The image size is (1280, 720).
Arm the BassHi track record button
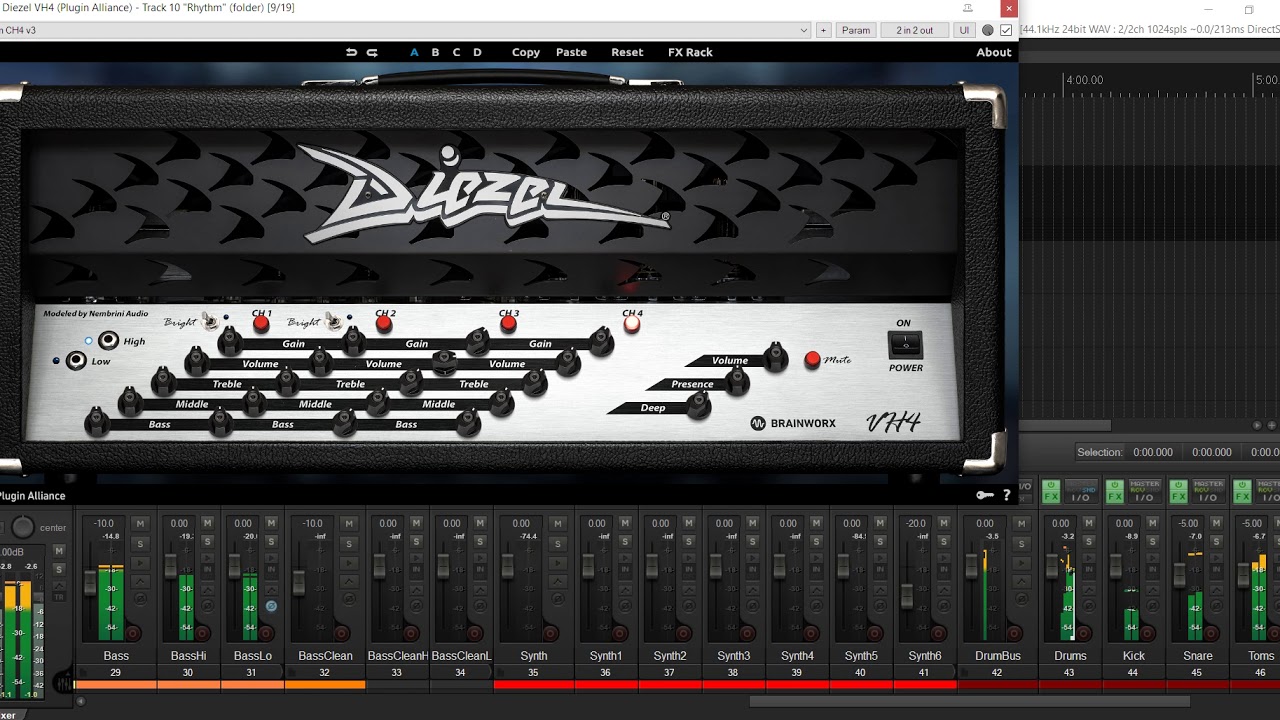[x=203, y=633]
